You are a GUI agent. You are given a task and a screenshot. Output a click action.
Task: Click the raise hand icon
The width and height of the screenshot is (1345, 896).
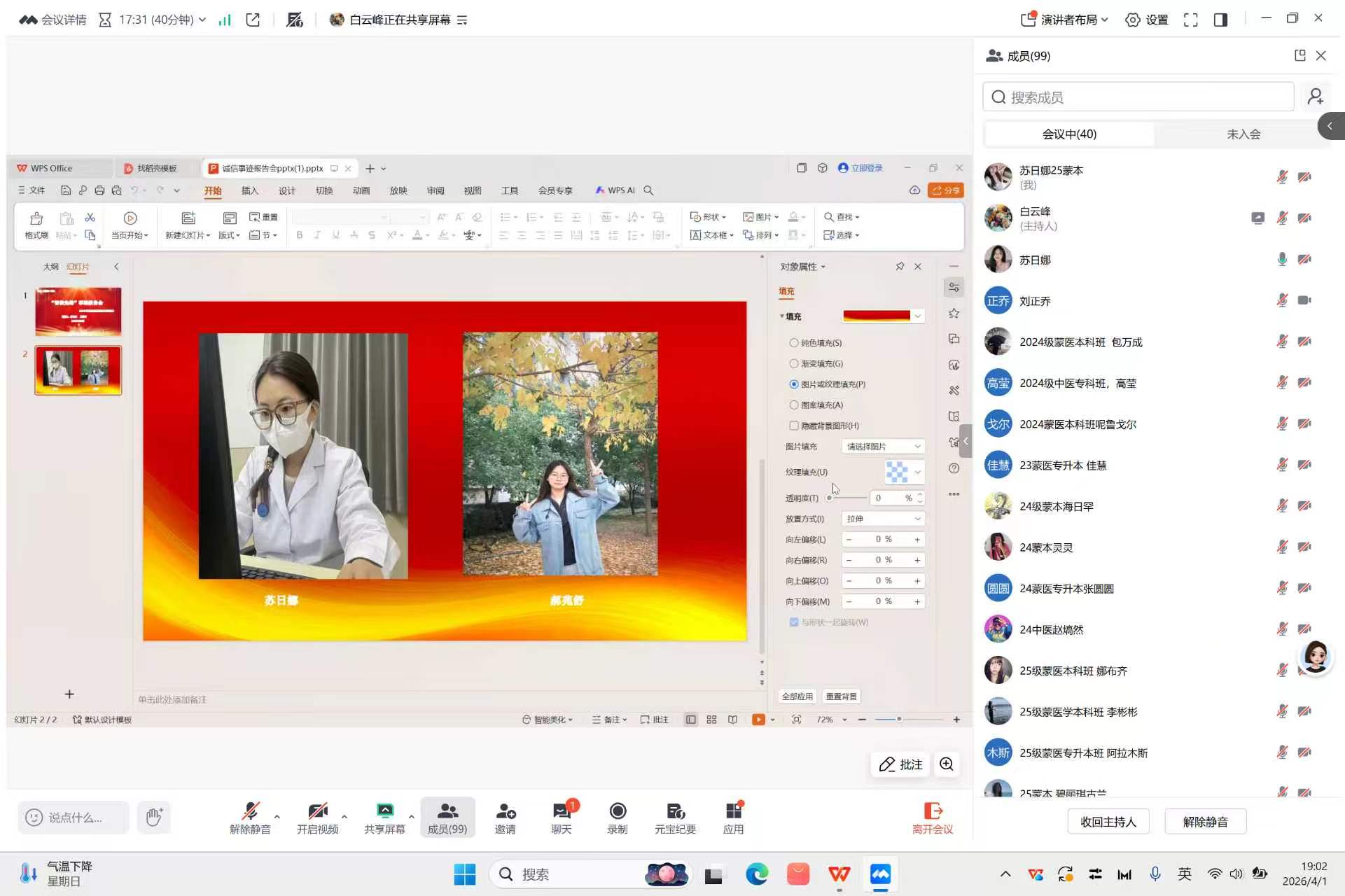[x=154, y=817]
